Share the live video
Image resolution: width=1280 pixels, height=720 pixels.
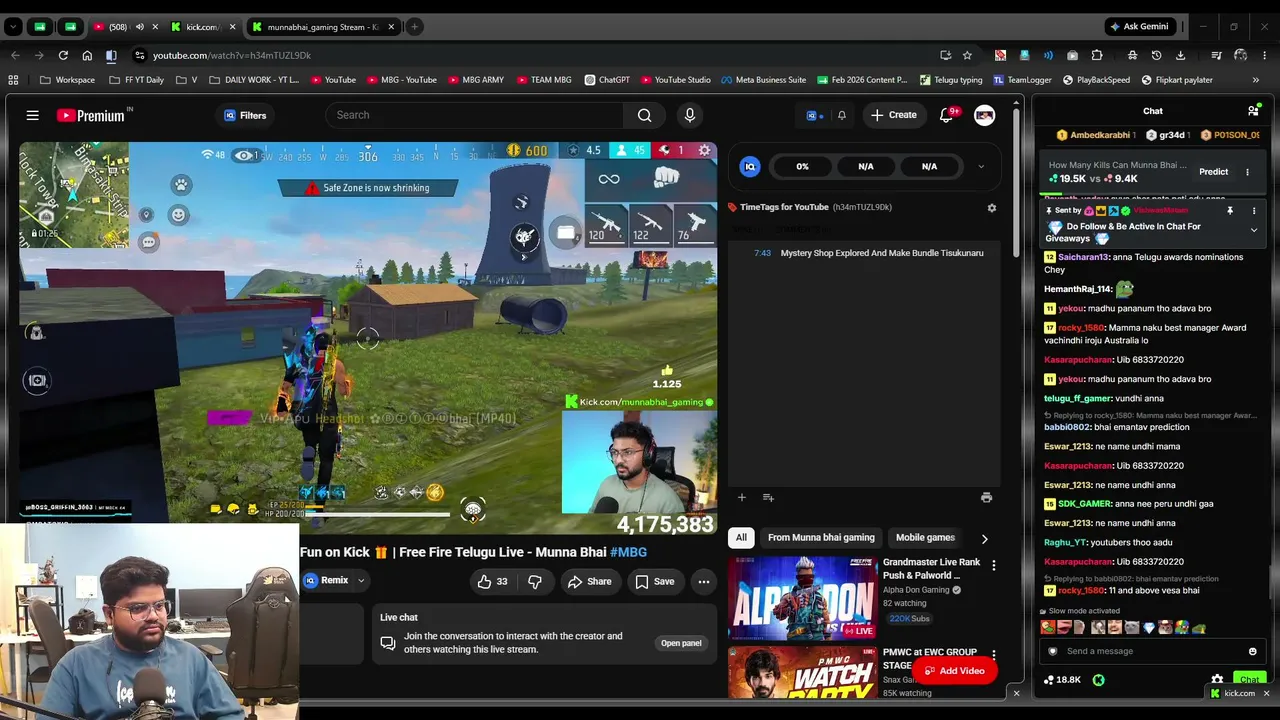click(589, 581)
